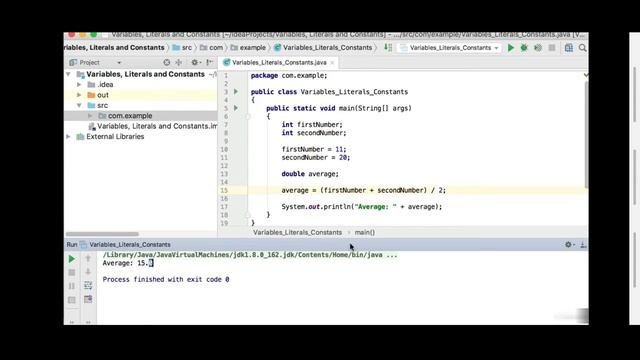Click line 15 'average = (firstNumber + secondNumber) / 2;'
The width and height of the screenshot is (640, 360).
pos(363,190)
